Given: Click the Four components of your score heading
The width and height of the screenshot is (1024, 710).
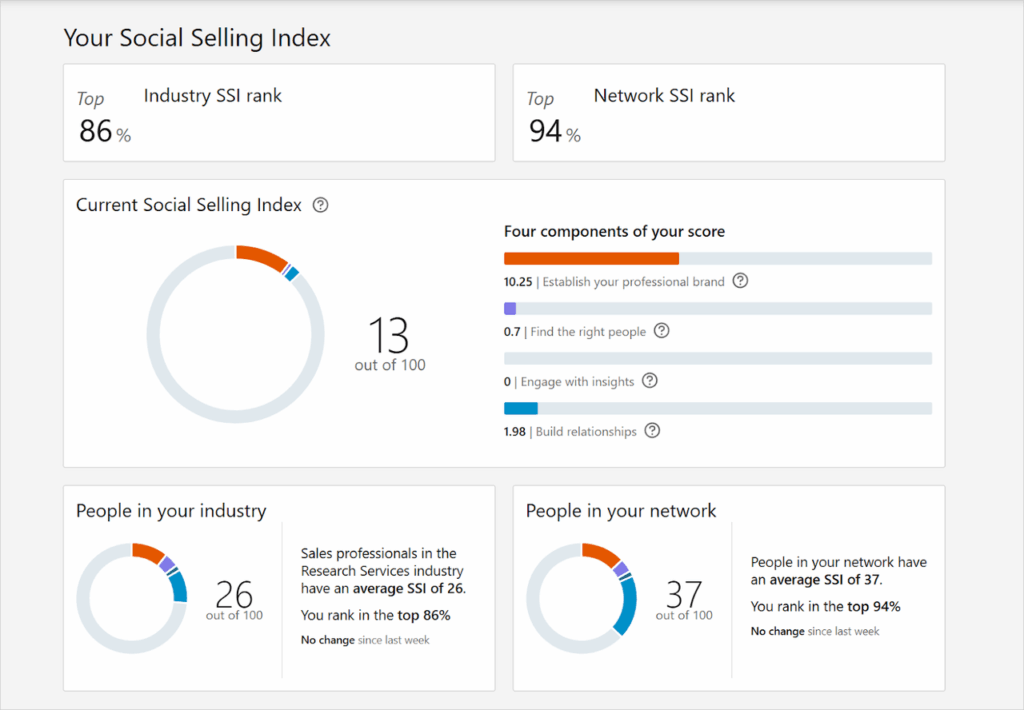Looking at the screenshot, I should click(x=614, y=232).
